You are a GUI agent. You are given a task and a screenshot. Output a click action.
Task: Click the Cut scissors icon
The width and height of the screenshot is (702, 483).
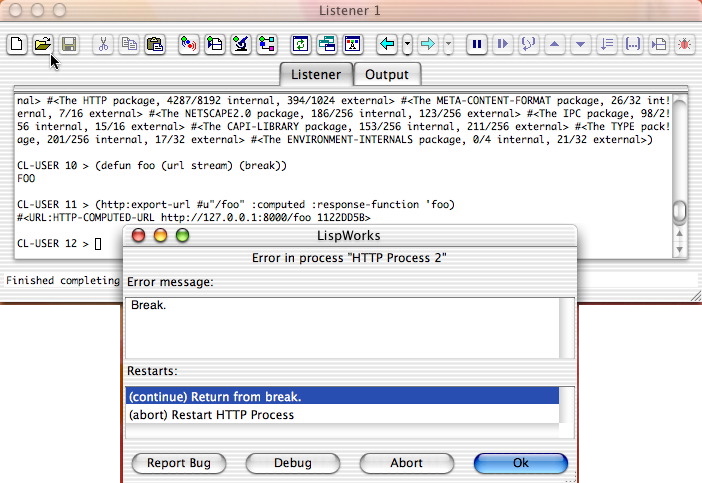pyautogui.click(x=103, y=44)
